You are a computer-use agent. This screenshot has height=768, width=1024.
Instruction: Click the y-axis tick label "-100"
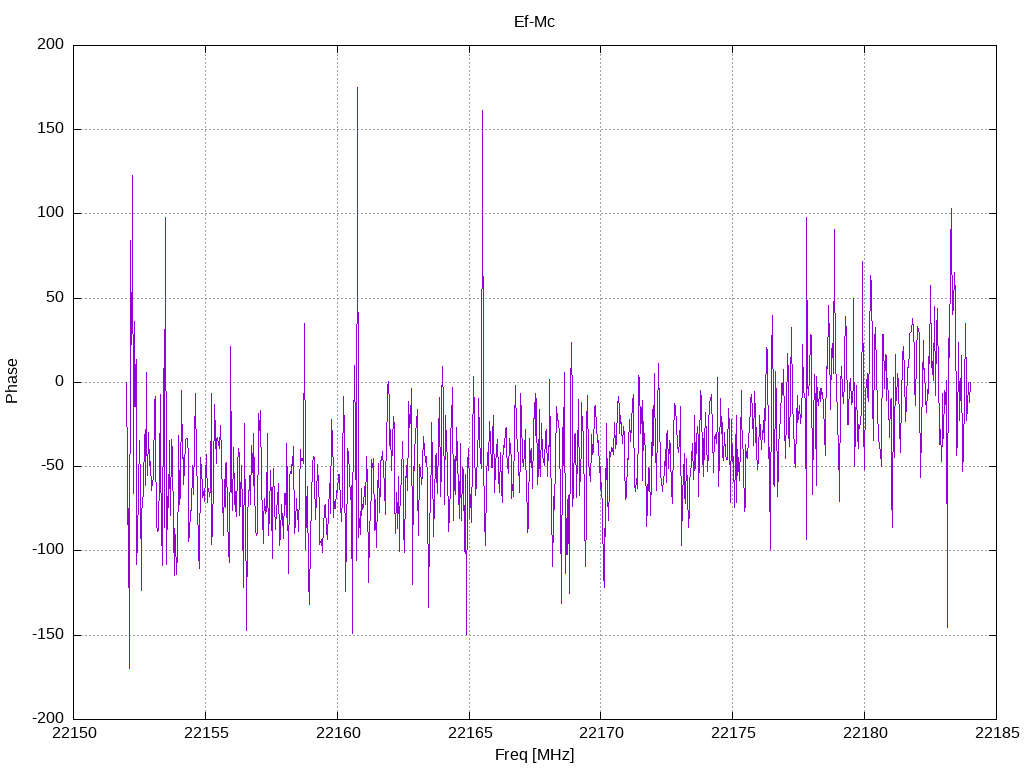[48, 551]
